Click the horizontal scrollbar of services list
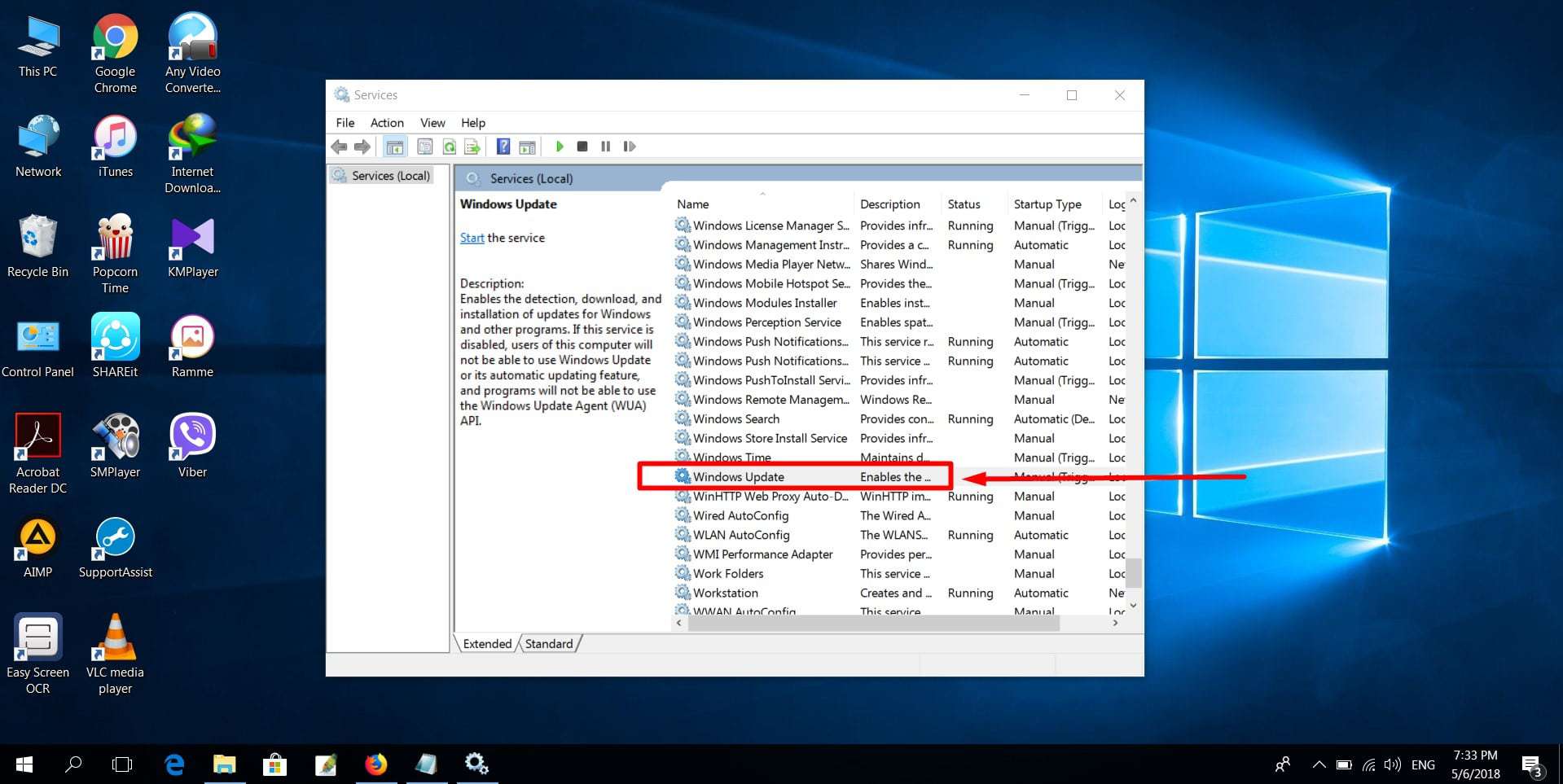Image resolution: width=1563 pixels, height=784 pixels. 873,623
